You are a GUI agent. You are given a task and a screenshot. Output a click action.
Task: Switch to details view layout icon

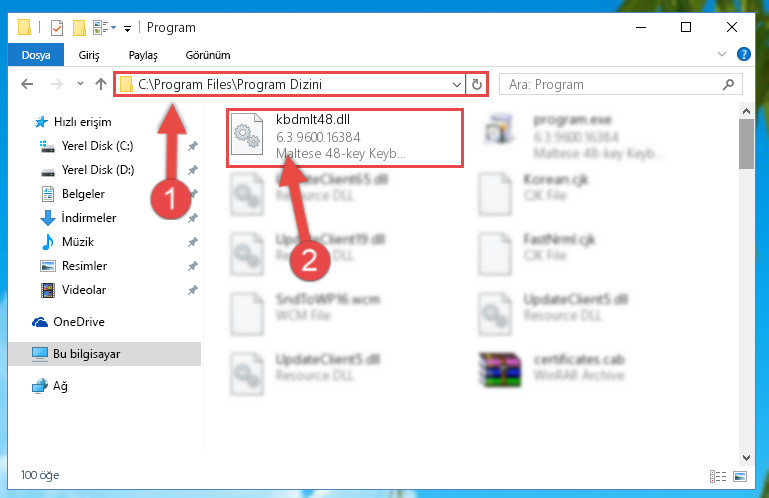coord(718,476)
